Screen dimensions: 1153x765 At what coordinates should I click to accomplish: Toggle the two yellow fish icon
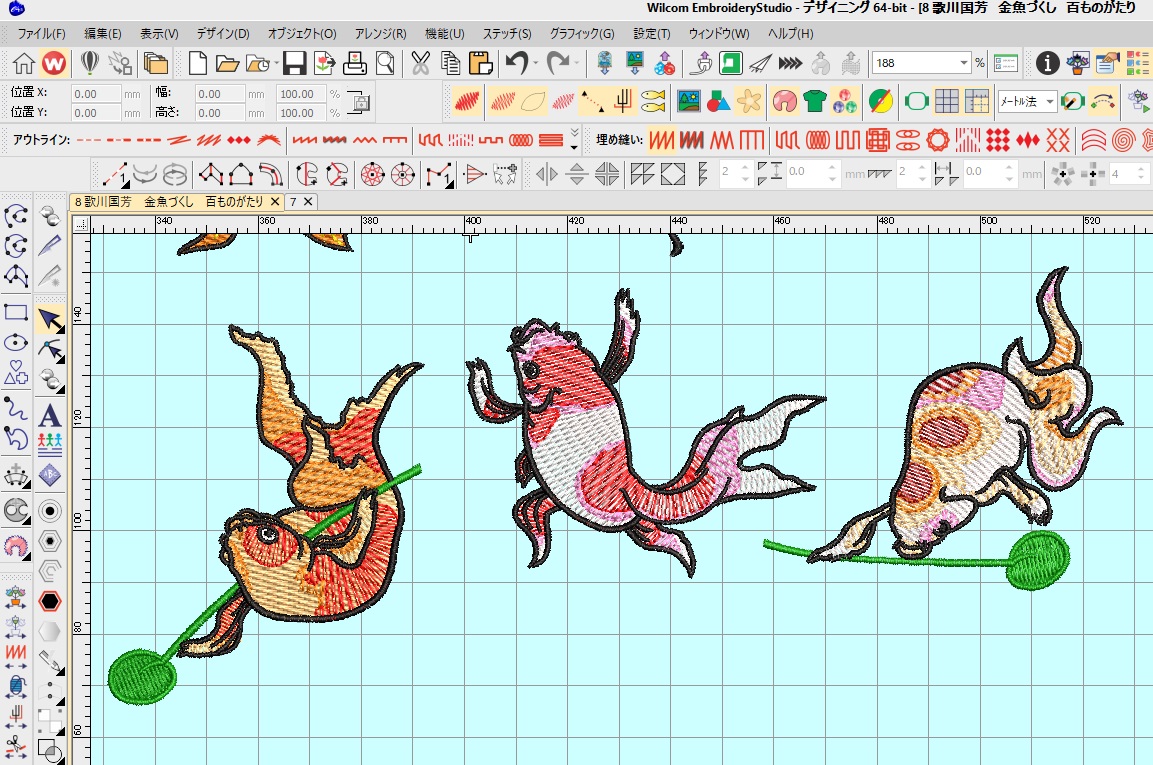[652, 101]
